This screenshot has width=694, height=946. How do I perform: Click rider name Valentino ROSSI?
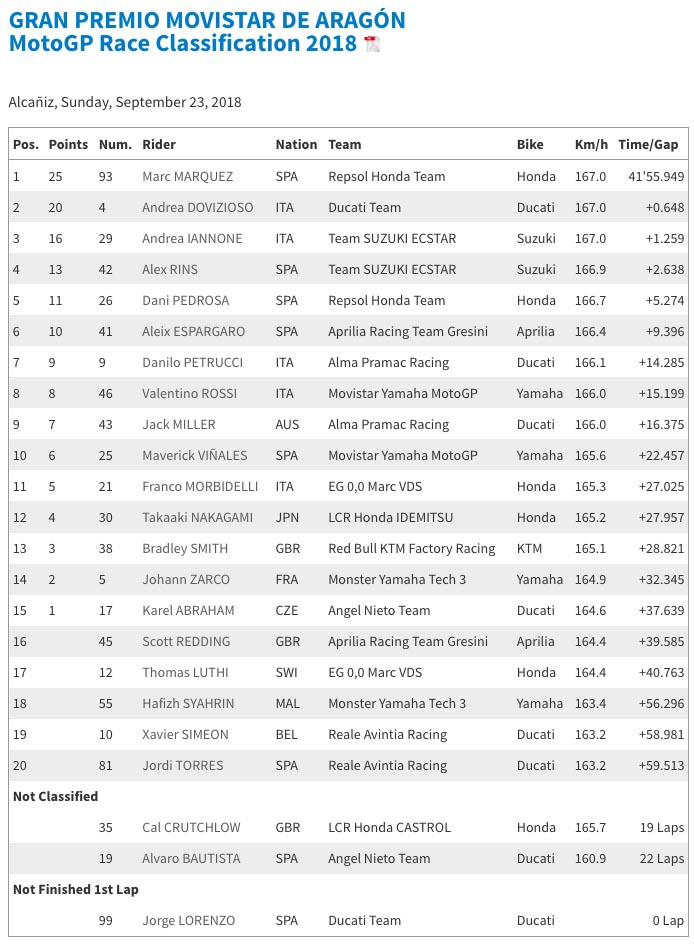188,394
